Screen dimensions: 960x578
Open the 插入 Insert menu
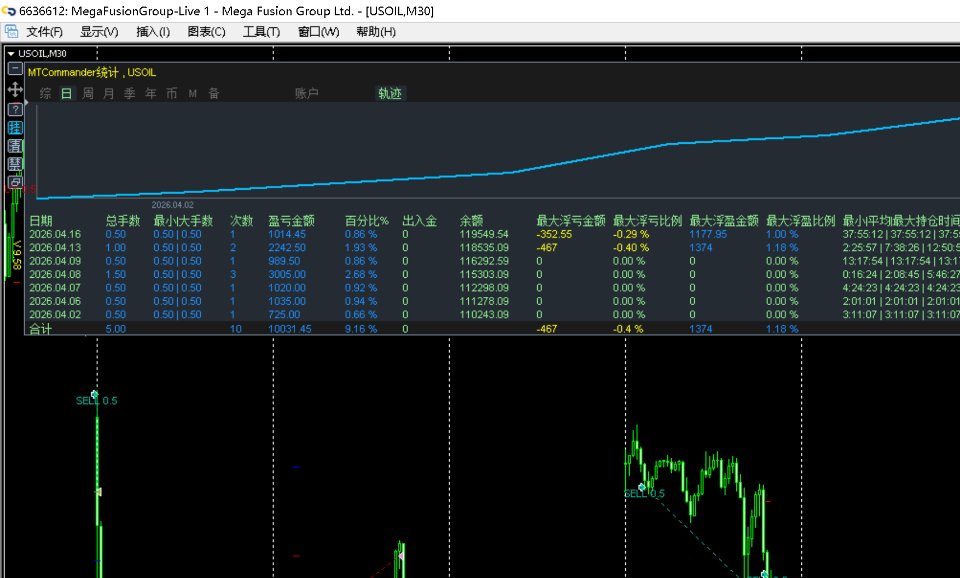coord(152,31)
